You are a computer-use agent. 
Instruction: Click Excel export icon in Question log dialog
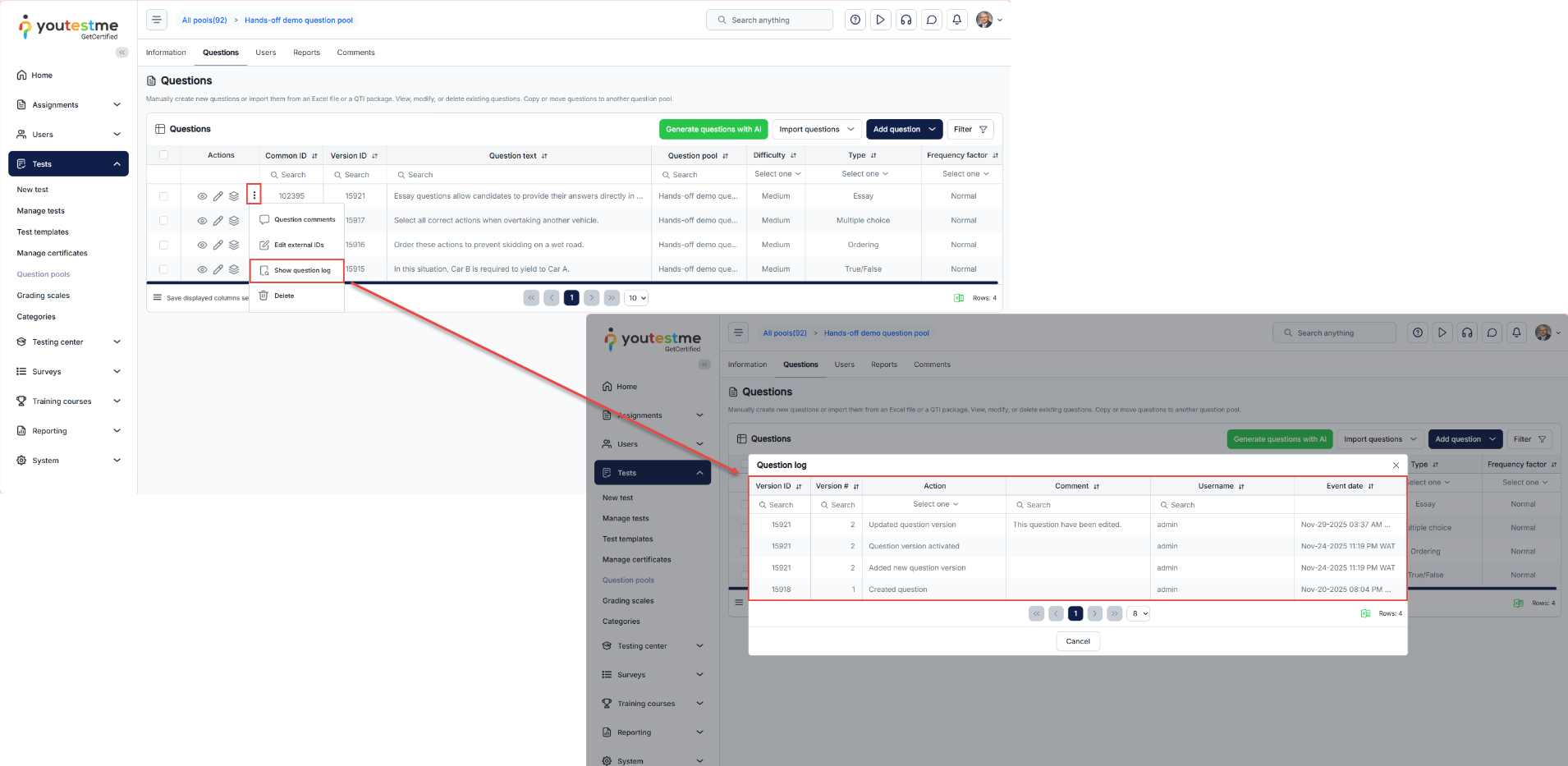[x=1365, y=613]
